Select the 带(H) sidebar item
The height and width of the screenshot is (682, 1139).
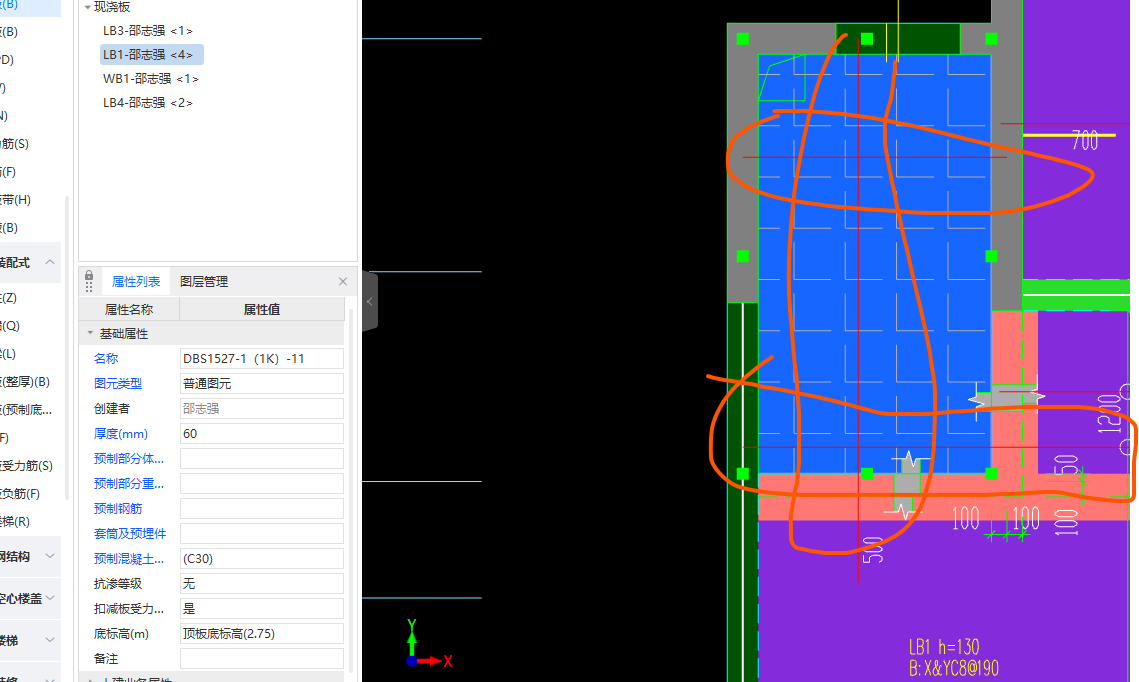coord(15,200)
